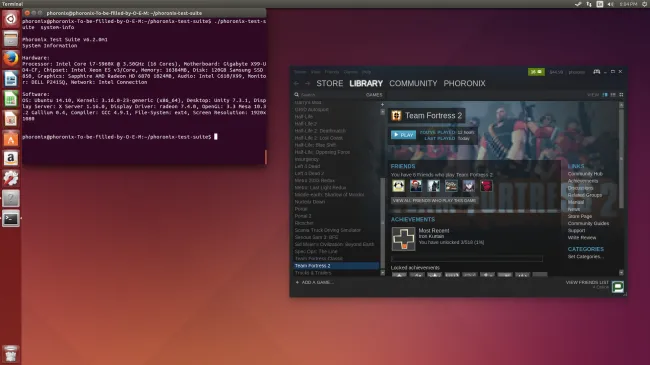Click the green Steam notifications inbox button
The width and height of the screenshot is (650, 365).
(x=536, y=72)
